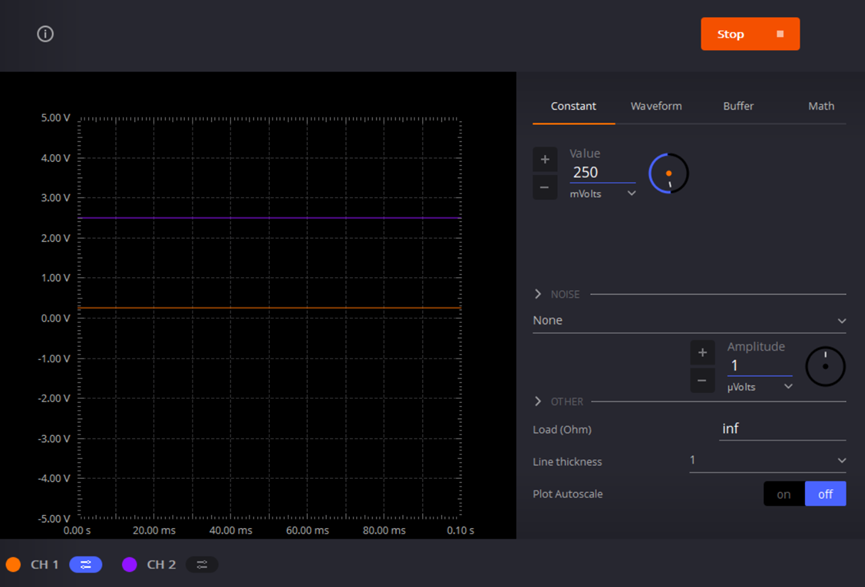Screen dimensions: 865x587
Task: Click the Value rotary knob
Action: point(668,173)
